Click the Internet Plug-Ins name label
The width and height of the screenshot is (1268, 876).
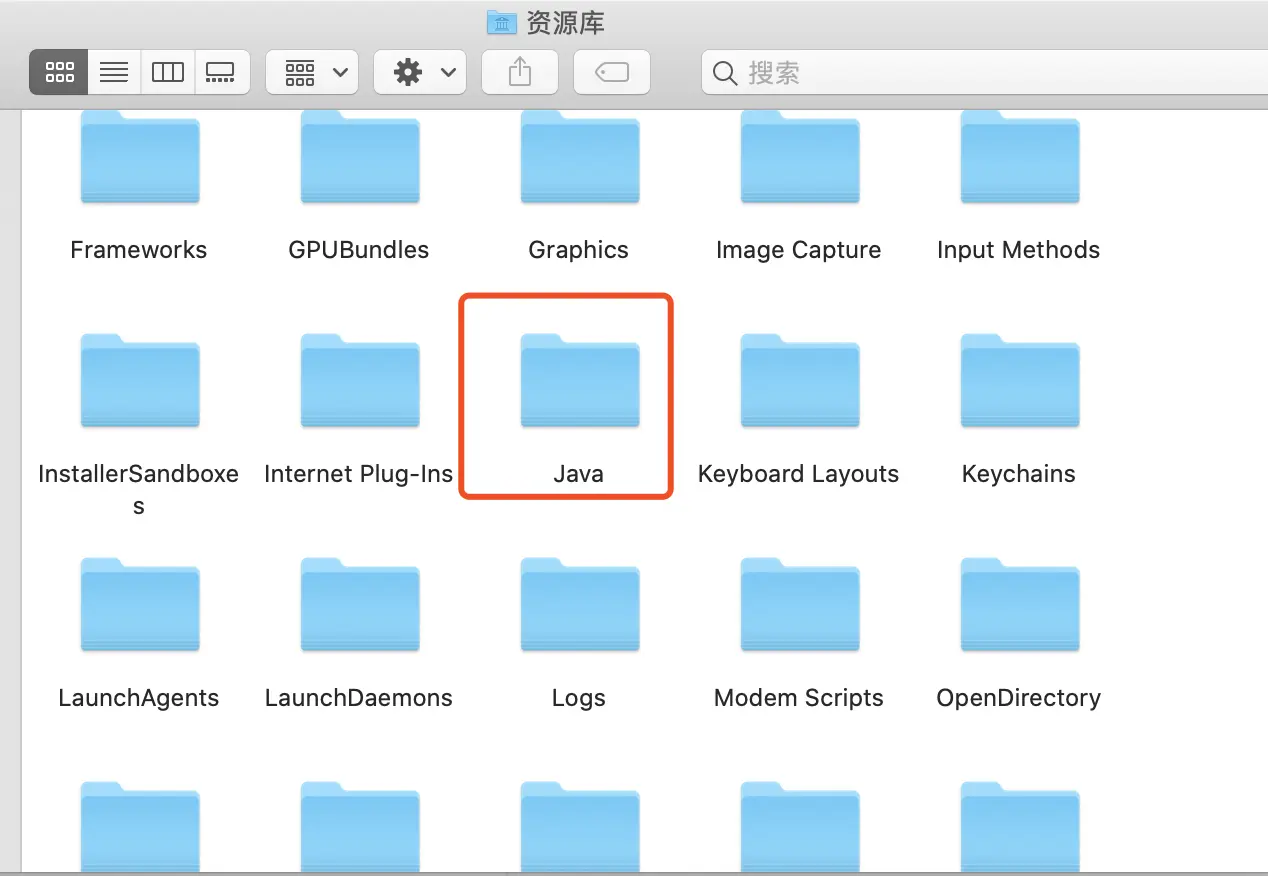359,474
